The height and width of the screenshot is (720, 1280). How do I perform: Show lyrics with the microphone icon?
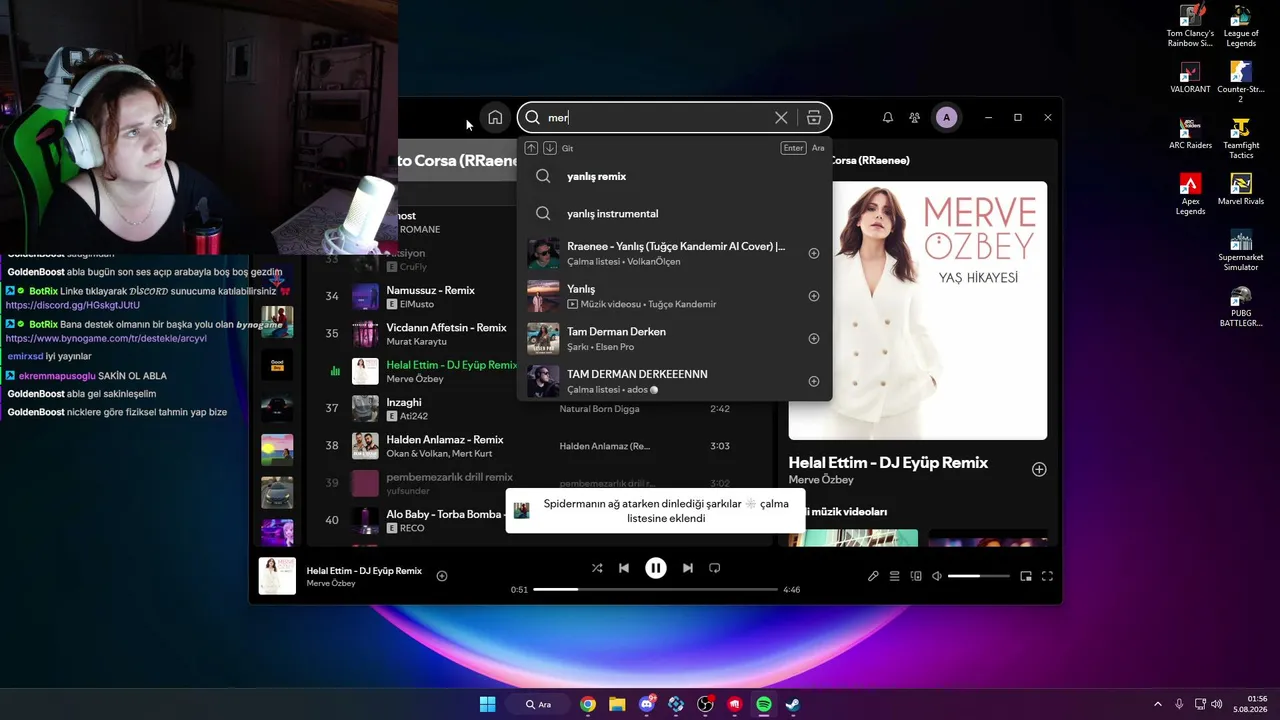pos(873,576)
